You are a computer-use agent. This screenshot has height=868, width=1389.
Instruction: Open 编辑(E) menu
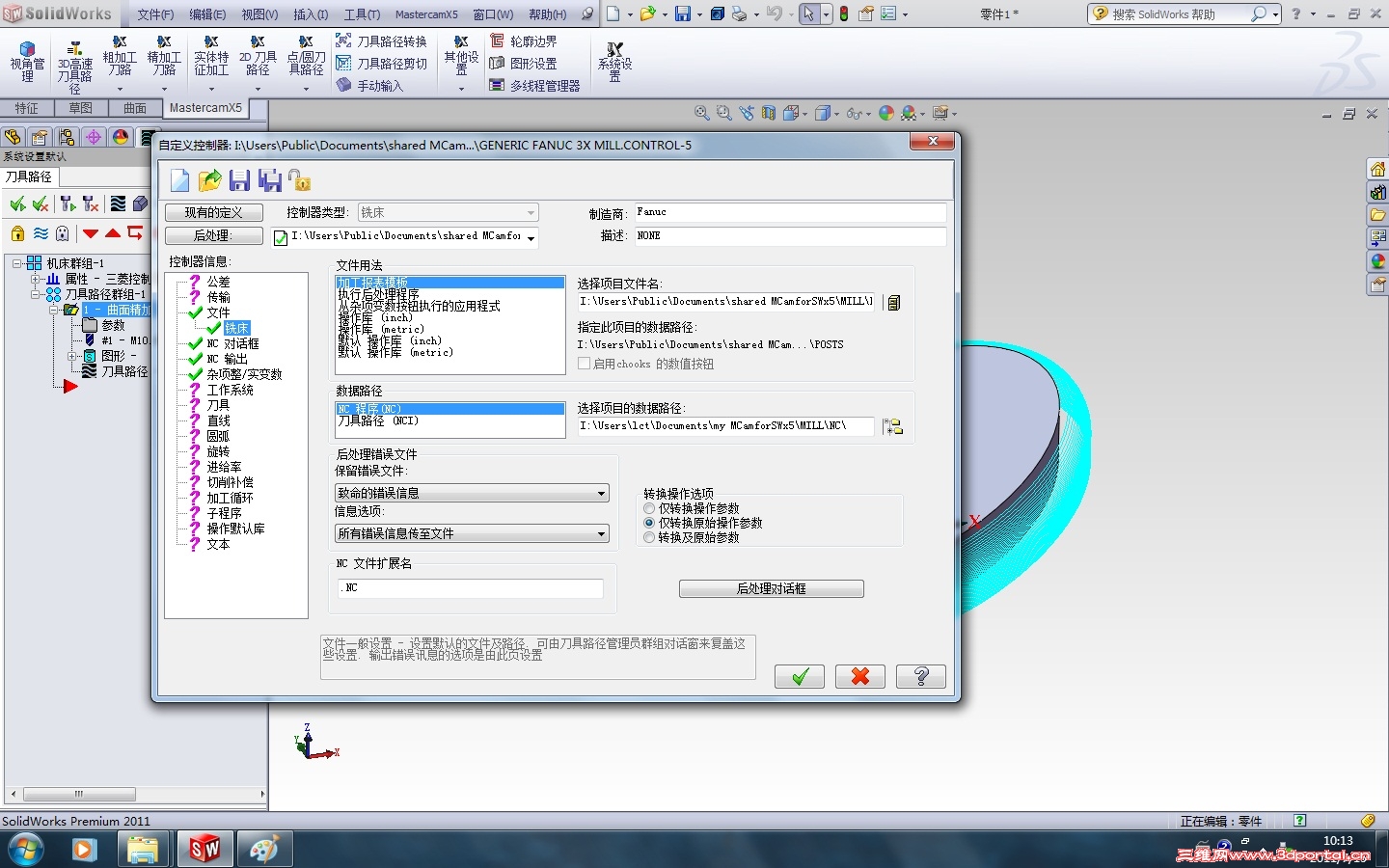pos(207,14)
